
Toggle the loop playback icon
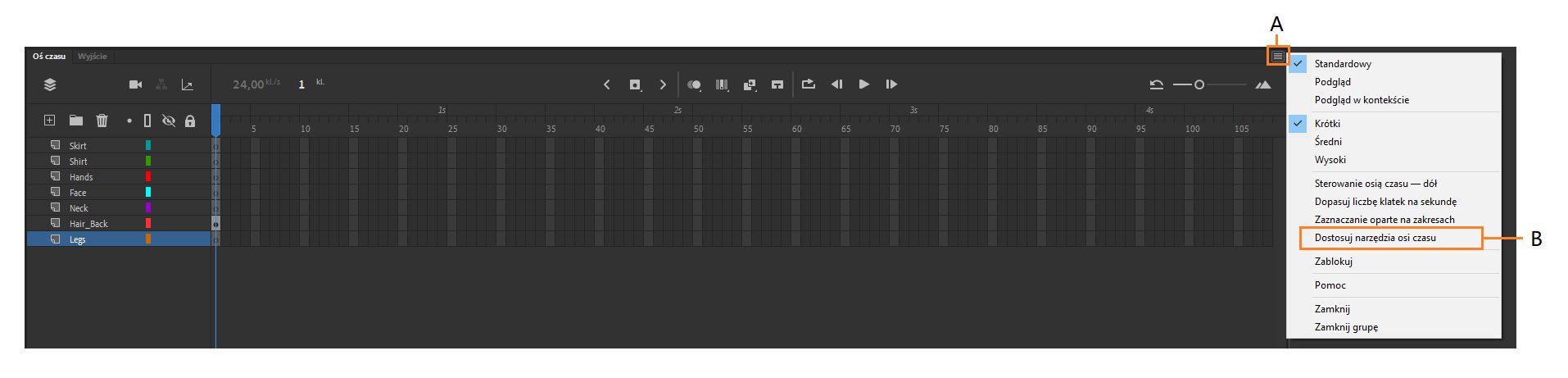tap(809, 84)
